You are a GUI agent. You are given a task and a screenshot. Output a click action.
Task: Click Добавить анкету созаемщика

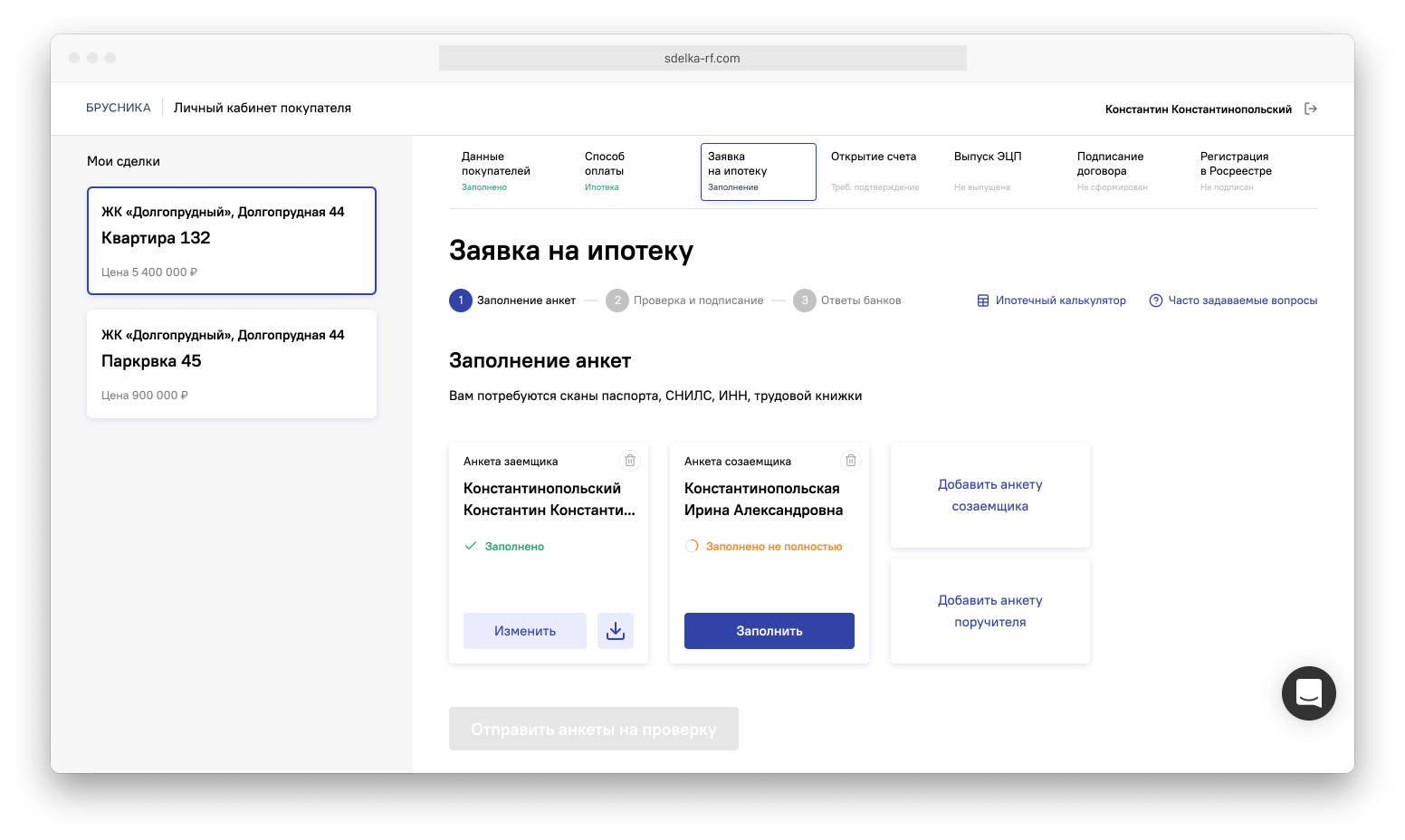click(990, 495)
